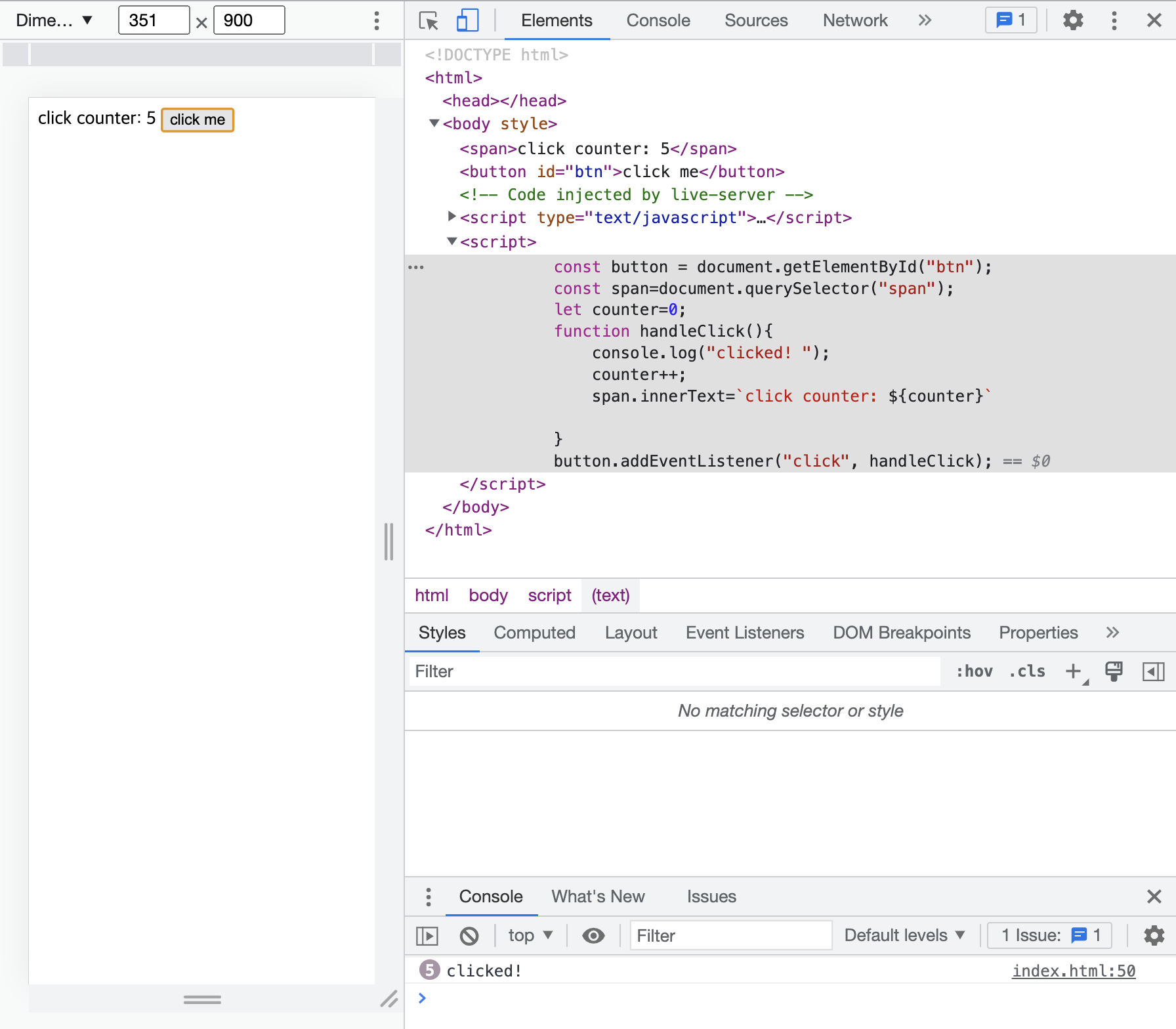The image size is (1176, 1029).
Task: Open the Properties tab
Action: pos(1038,633)
